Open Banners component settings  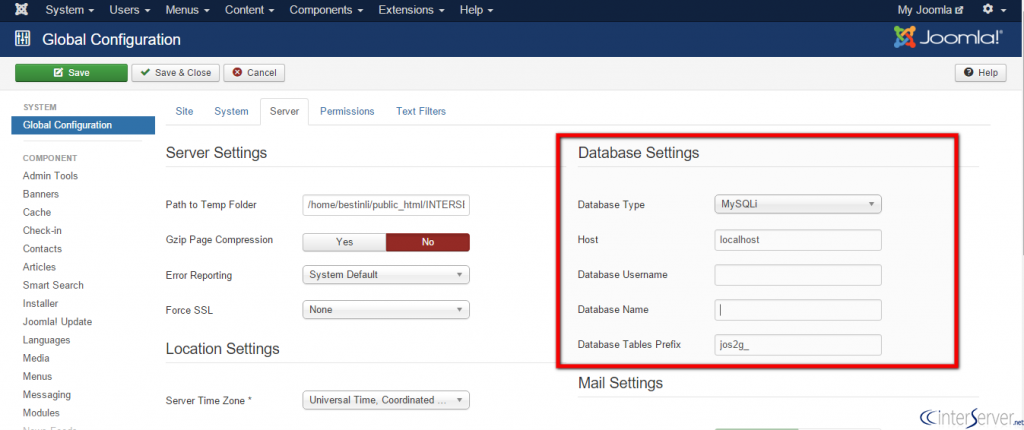click(40, 194)
